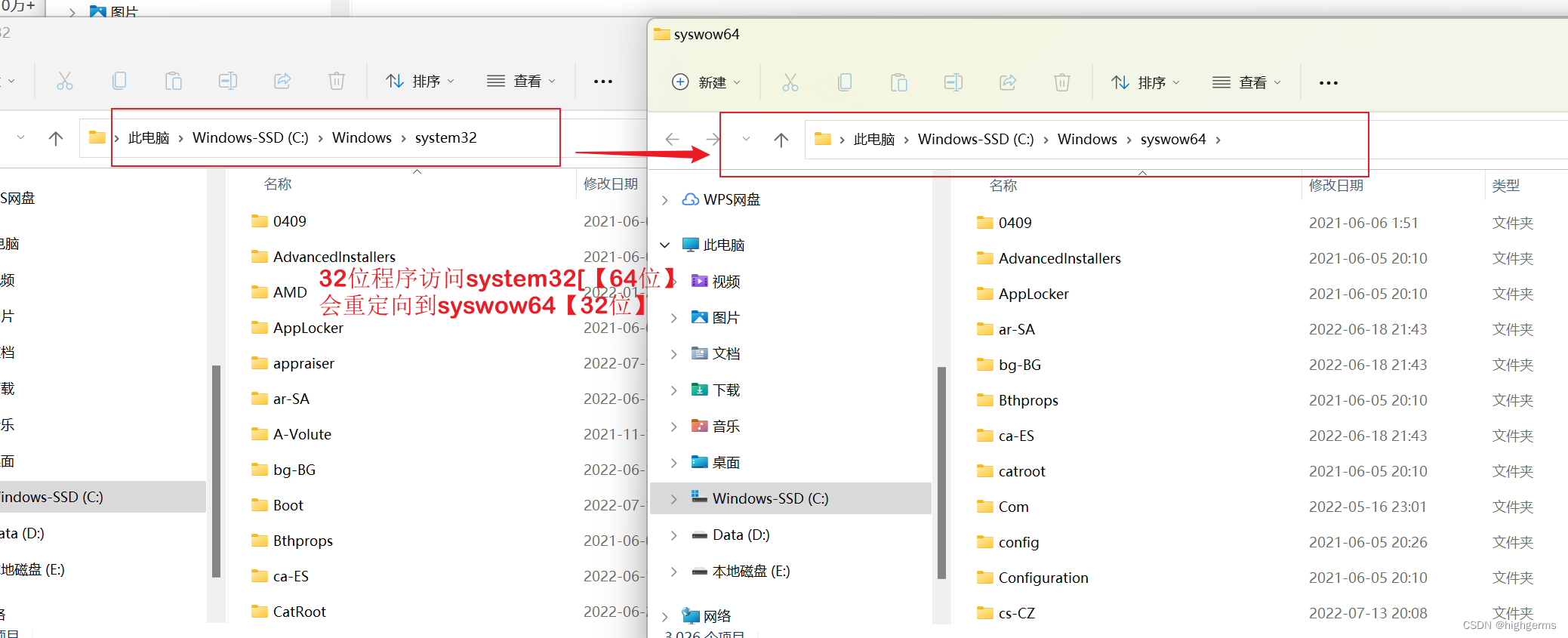Open recent locations dropdown in syswow64 window
The height and width of the screenshot is (638, 1568).
click(746, 140)
